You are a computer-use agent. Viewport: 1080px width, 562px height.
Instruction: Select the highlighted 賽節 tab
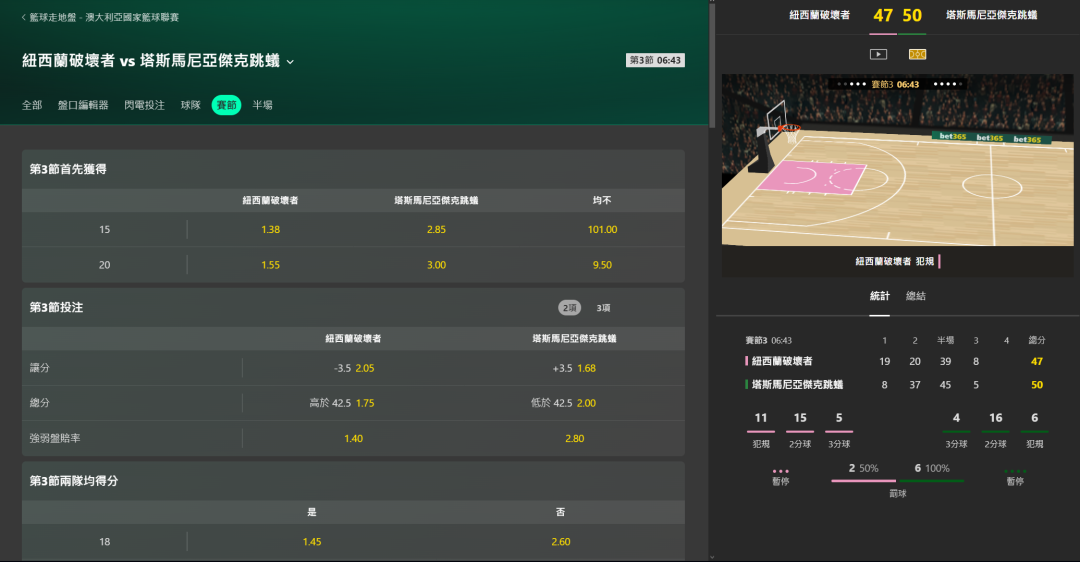227,105
